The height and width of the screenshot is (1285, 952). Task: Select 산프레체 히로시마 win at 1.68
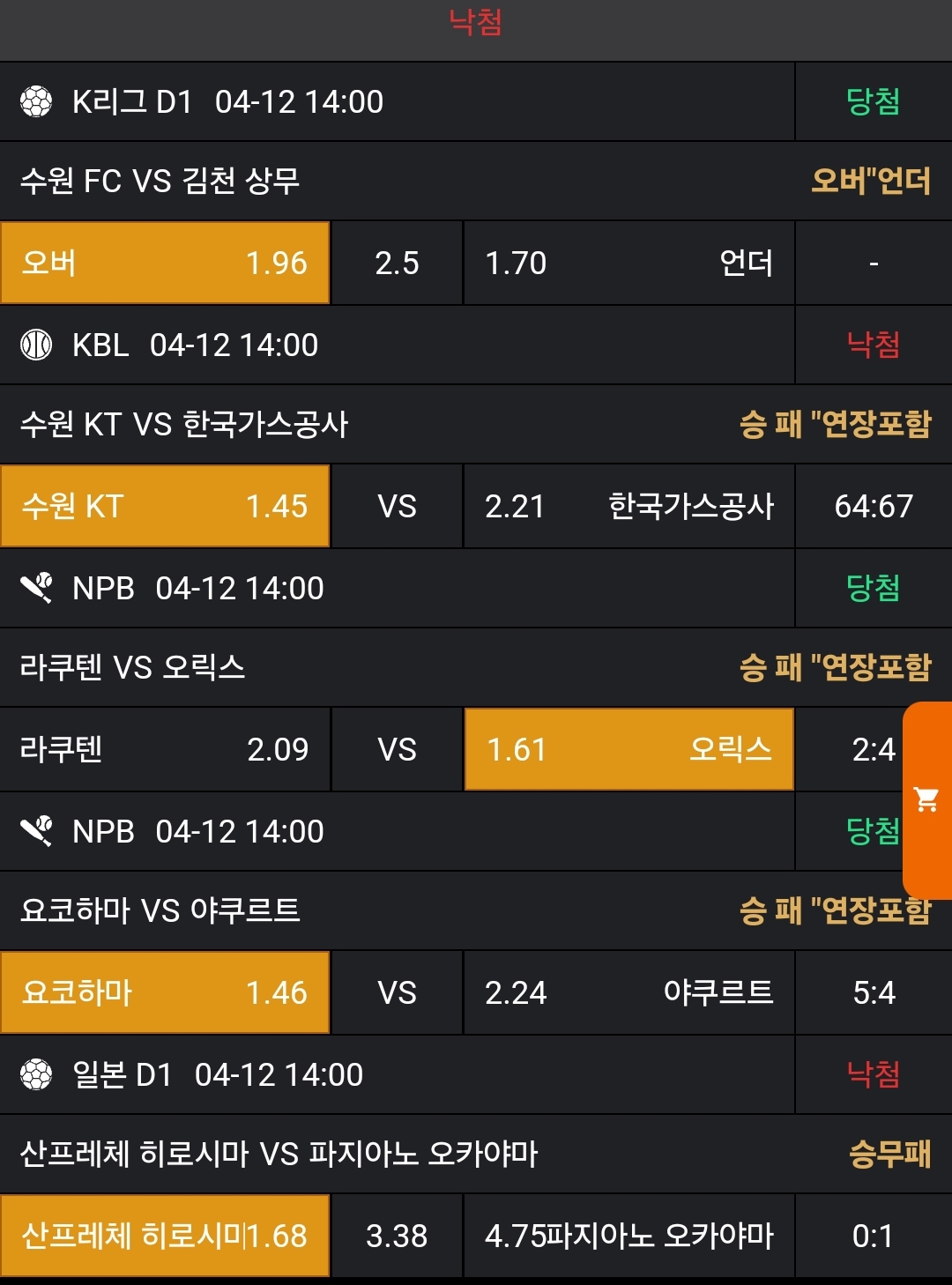pyautogui.click(x=165, y=1236)
